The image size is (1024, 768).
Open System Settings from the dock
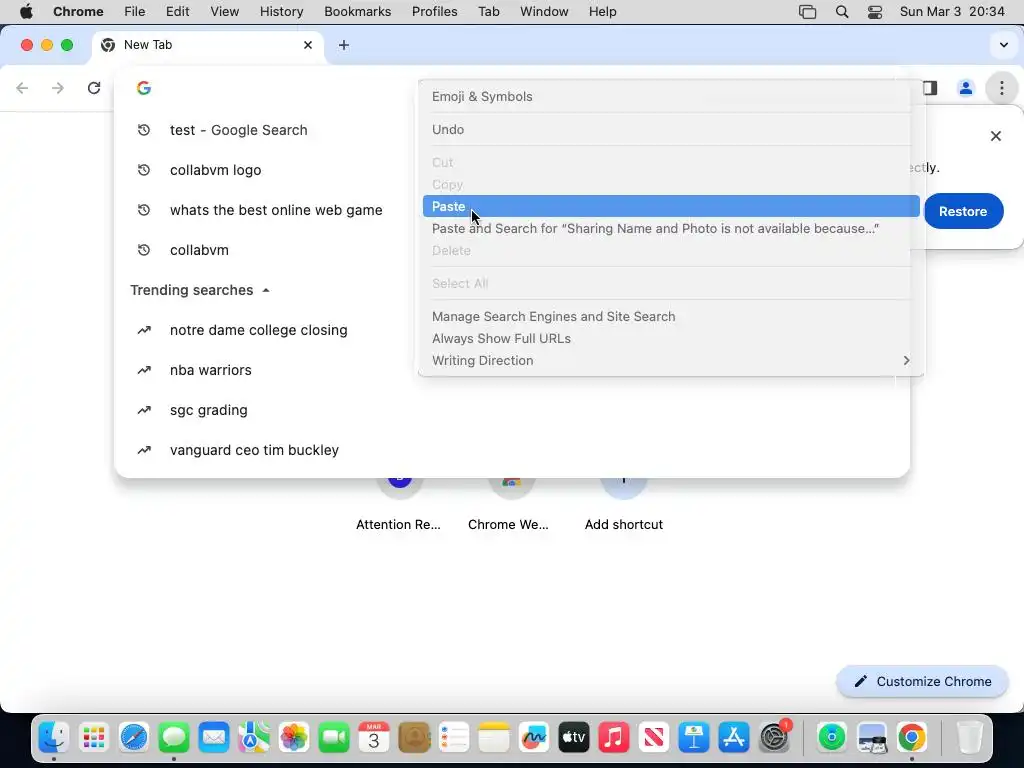click(x=774, y=737)
